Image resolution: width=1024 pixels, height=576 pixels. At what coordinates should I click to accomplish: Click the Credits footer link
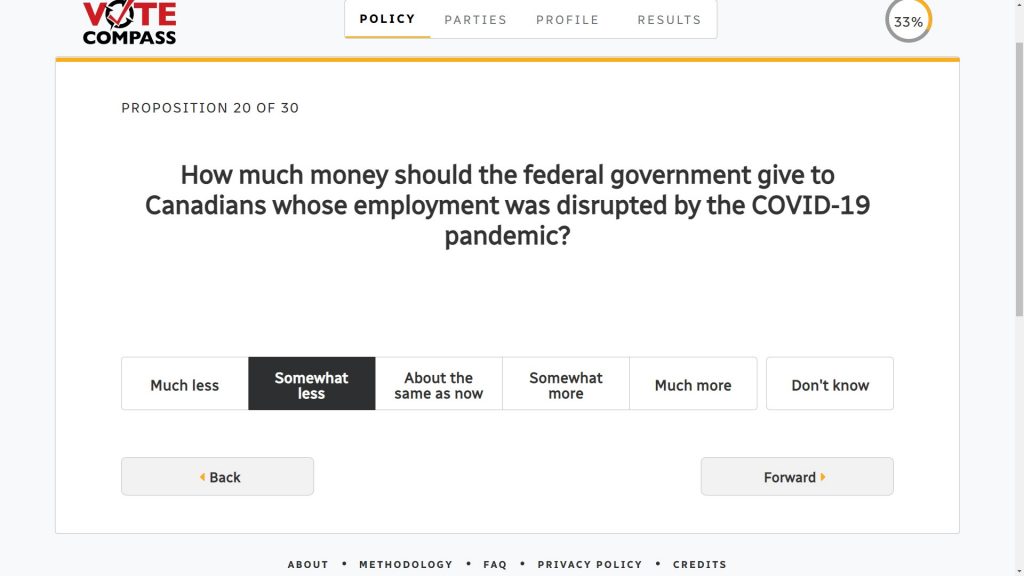pyautogui.click(x=699, y=564)
